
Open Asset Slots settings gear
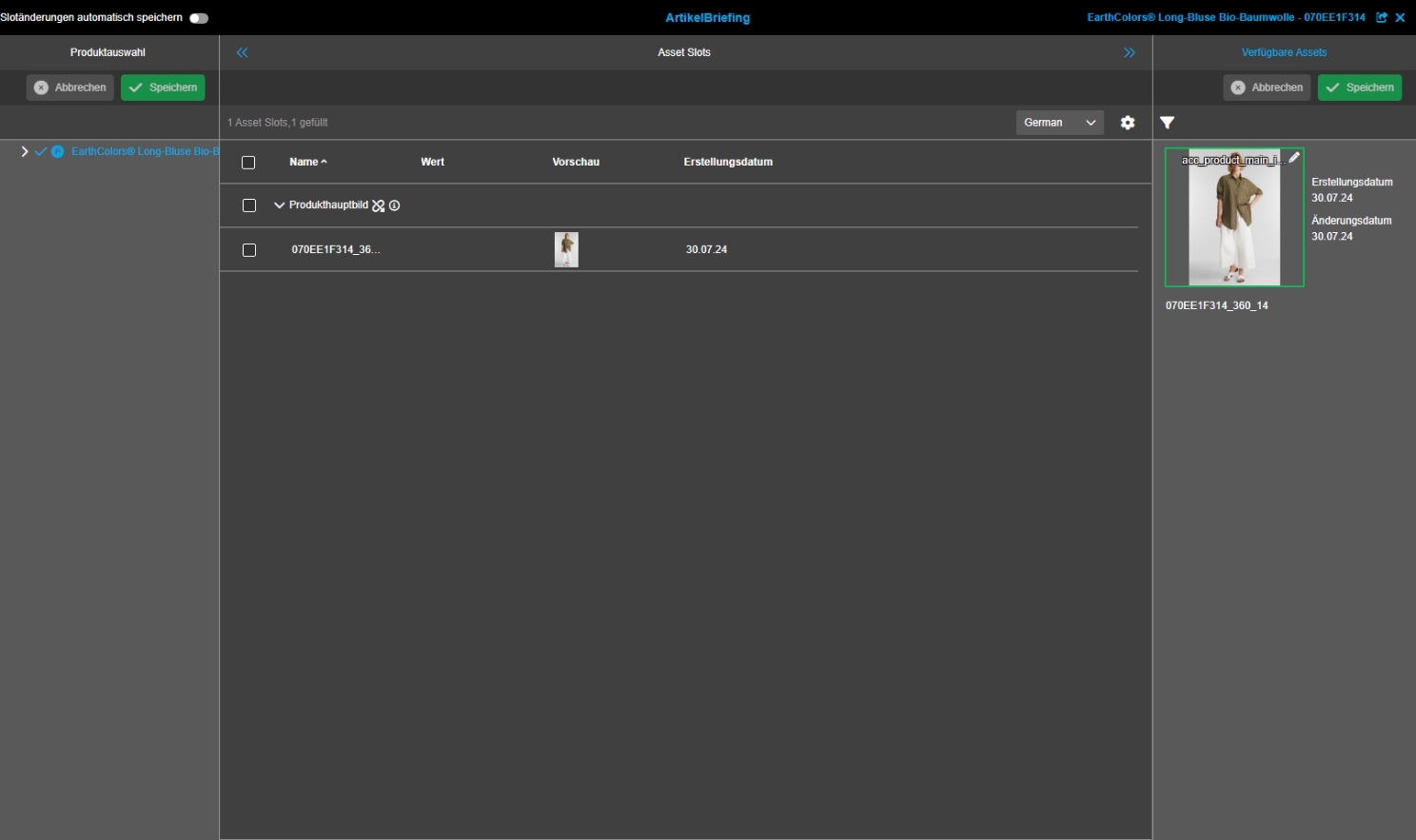coord(1128,123)
